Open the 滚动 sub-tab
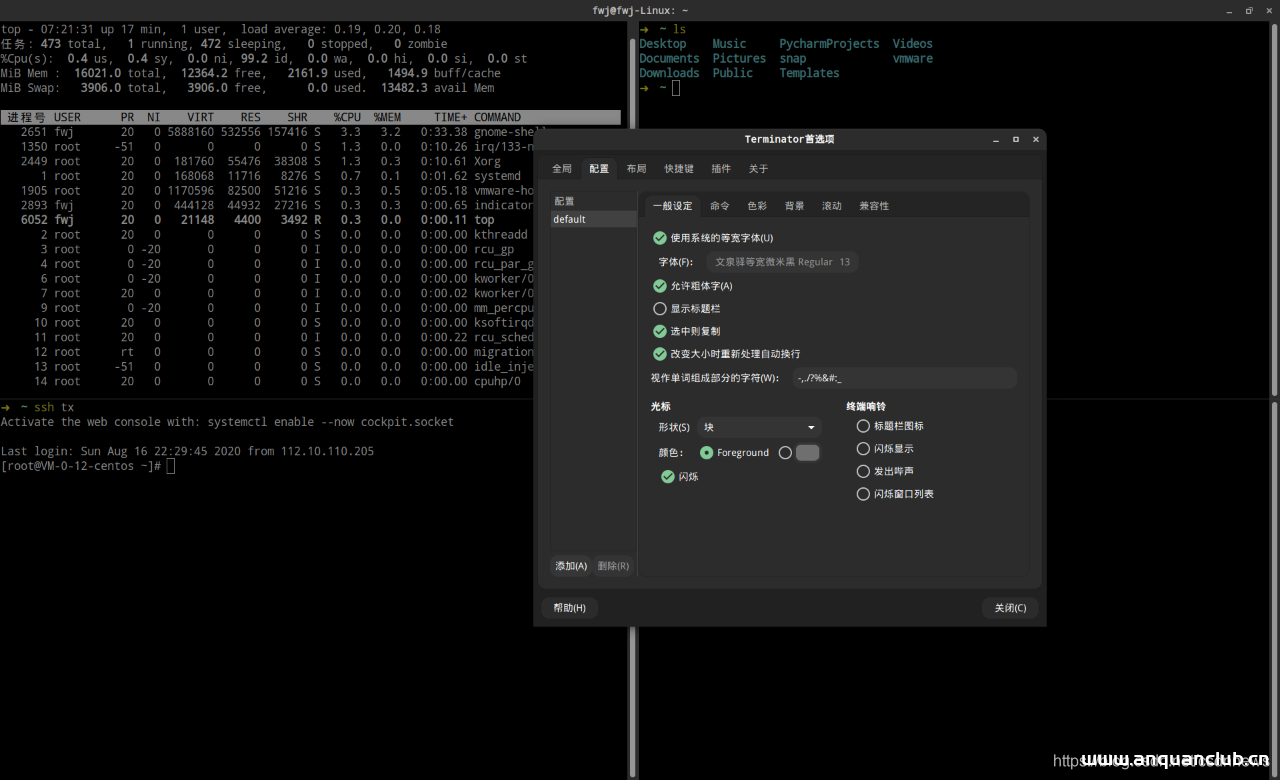The width and height of the screenshot is (1280, 780). (x=831, y=206)
